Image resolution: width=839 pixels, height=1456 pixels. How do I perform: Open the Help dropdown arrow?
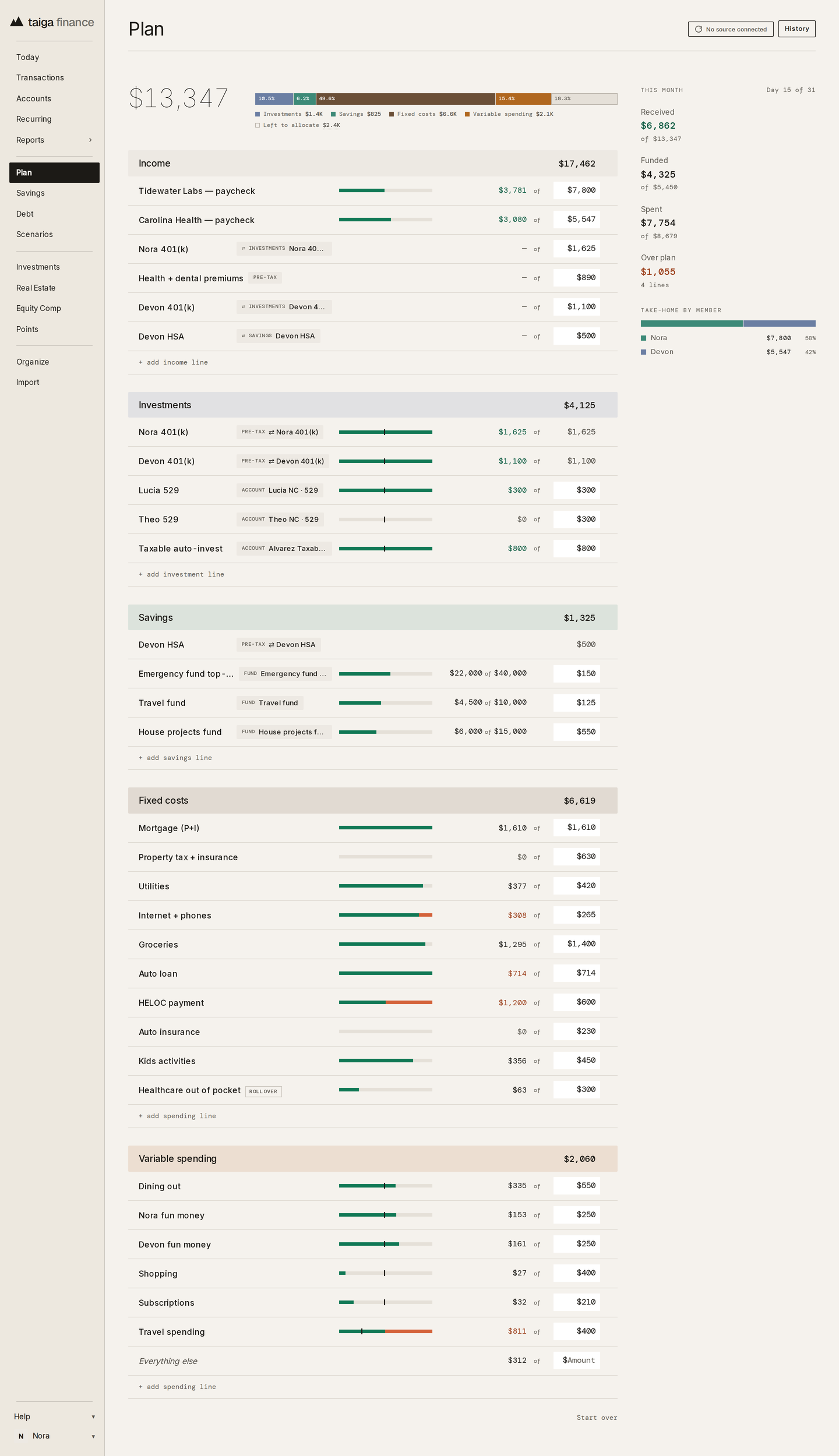[93, 1416]
